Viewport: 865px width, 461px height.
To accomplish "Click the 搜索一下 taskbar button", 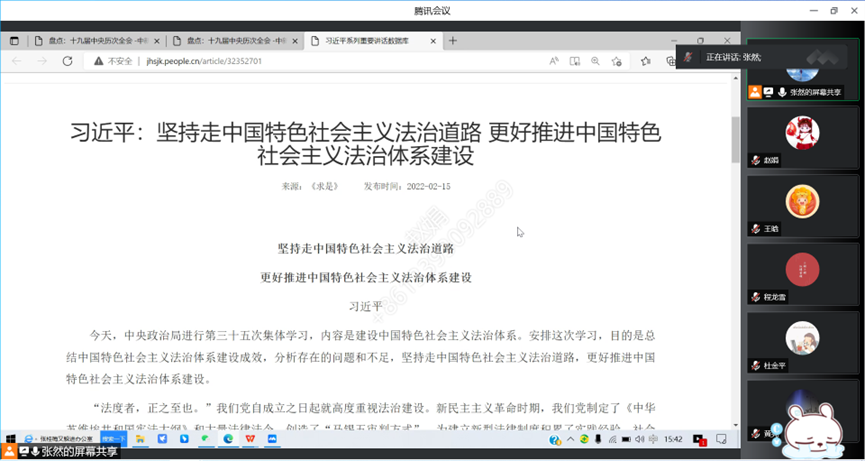I will 113,439.
